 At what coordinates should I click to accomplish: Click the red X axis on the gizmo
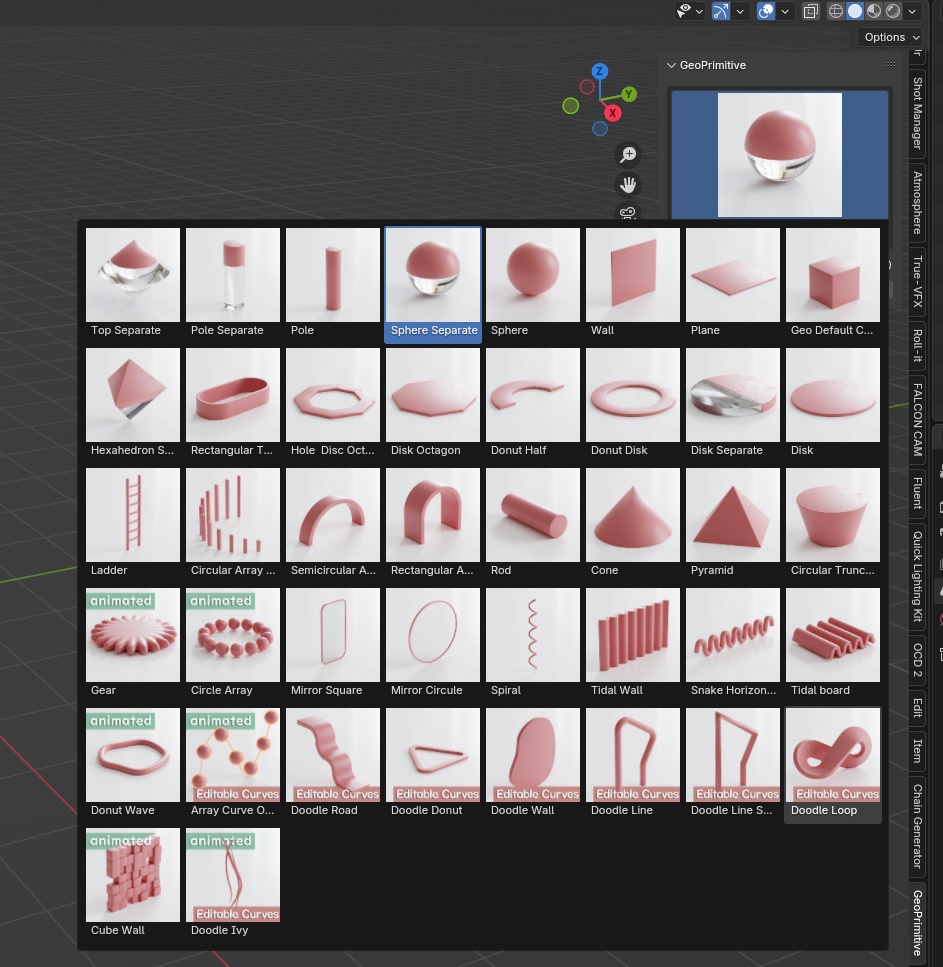tap(612, 113)
